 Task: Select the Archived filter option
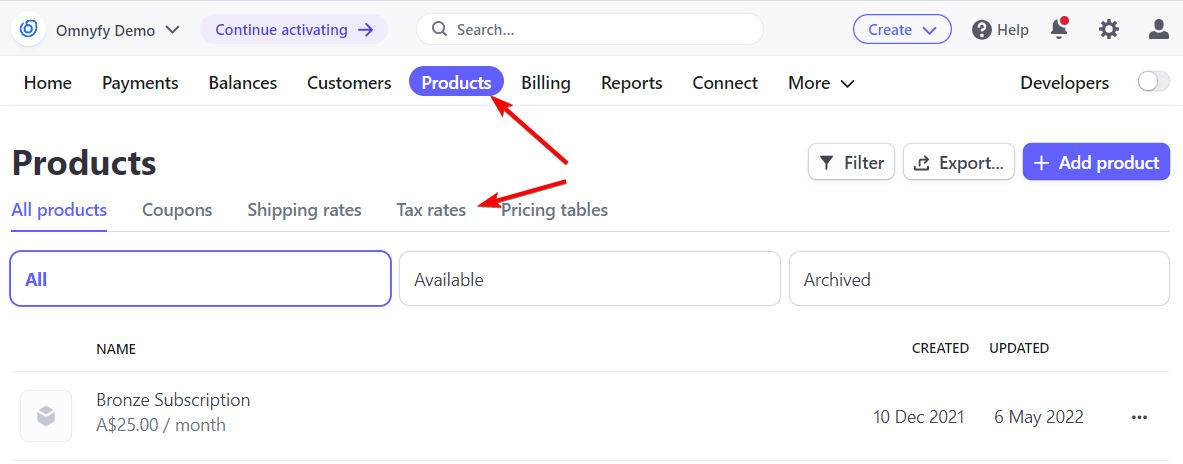point(979,279)
